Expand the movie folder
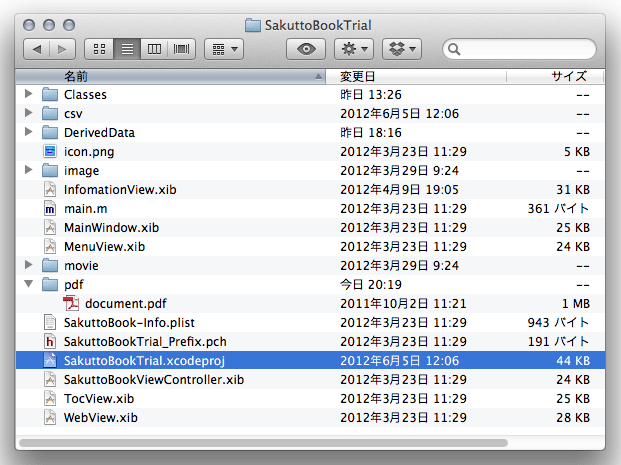This screenshot has width=621, height=465. [29, 265]
